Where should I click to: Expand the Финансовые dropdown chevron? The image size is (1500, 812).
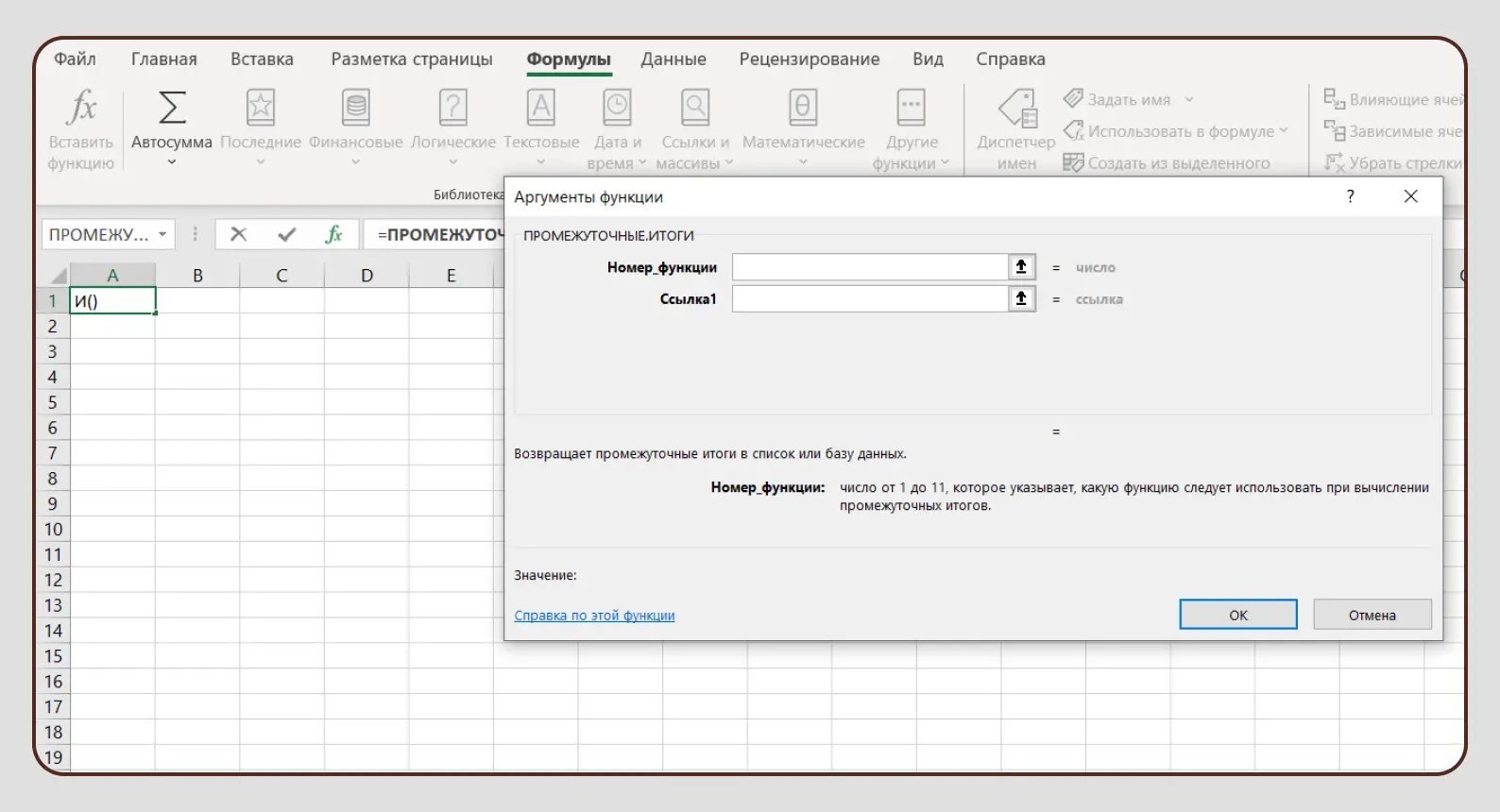point(356,162)
